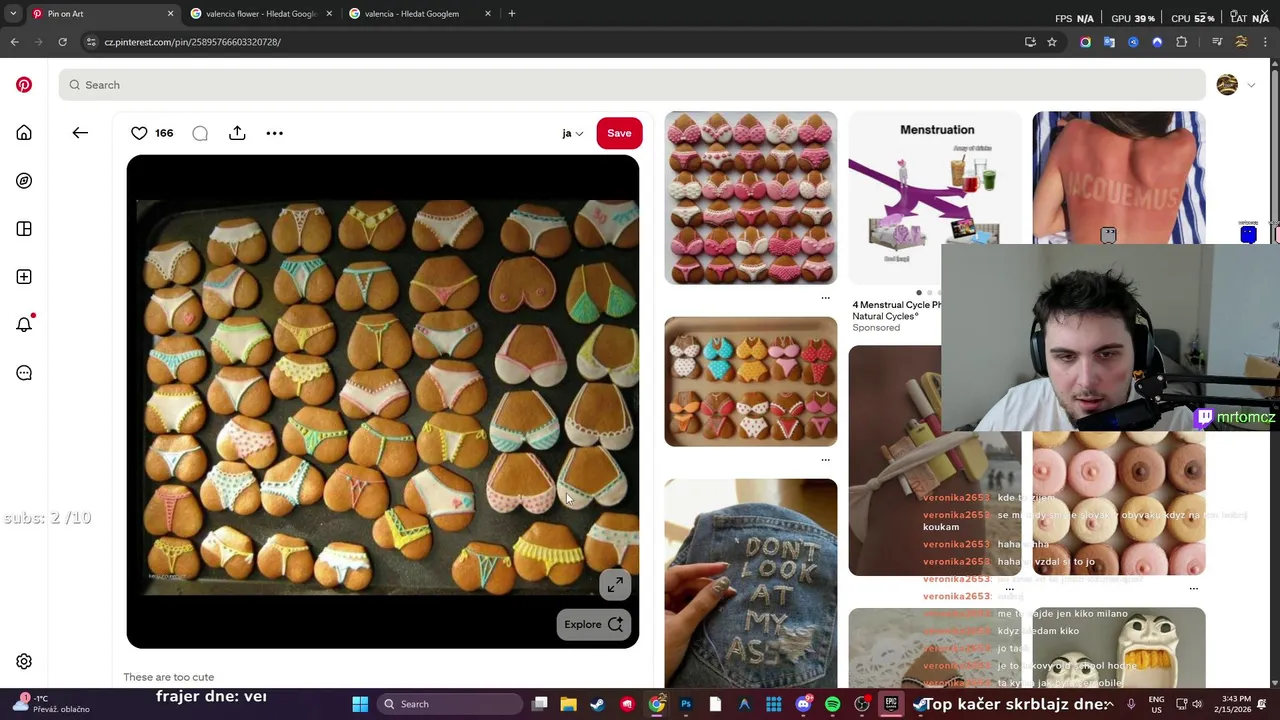Show hidden system tray icons
Image resolution: width=1280 pixels, height=720 pixels.
[1110, 704]
